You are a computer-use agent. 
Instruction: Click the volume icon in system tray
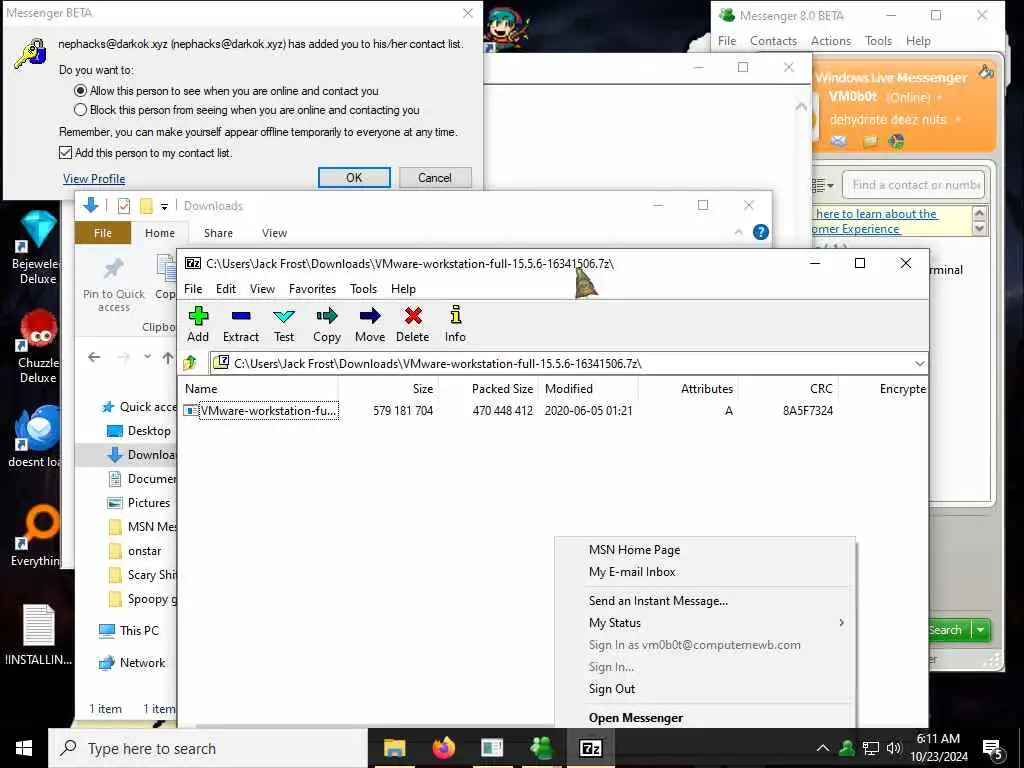tap(893, 748)
